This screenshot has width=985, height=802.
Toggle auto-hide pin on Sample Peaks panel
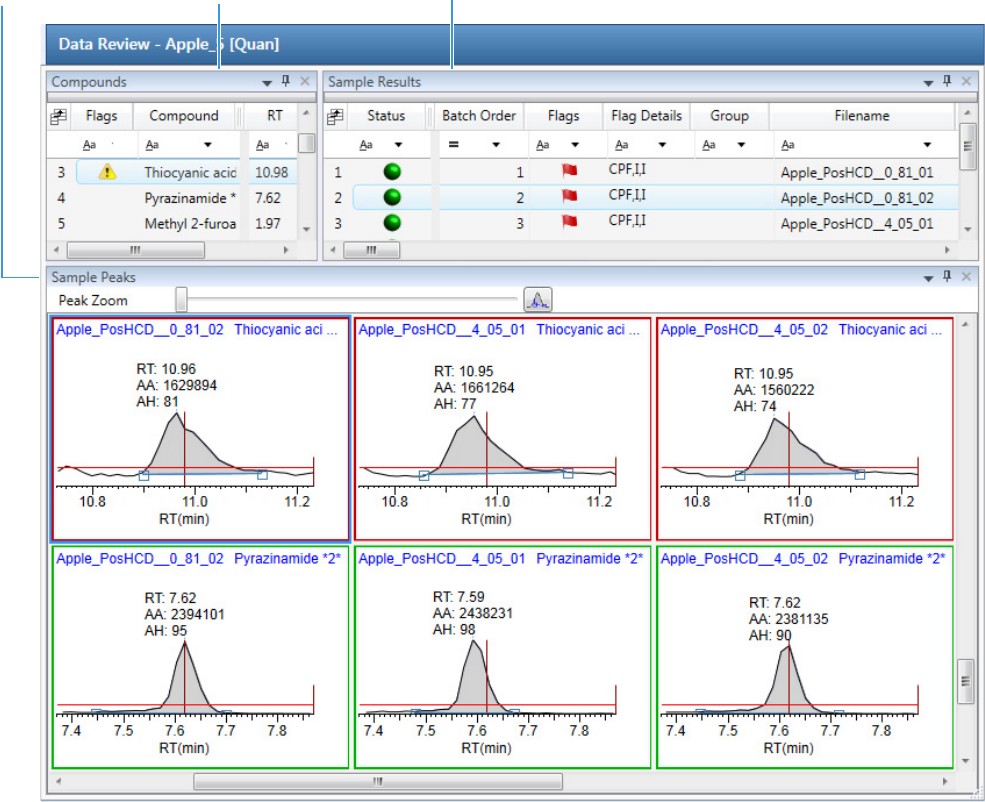(x=946, y=277)
